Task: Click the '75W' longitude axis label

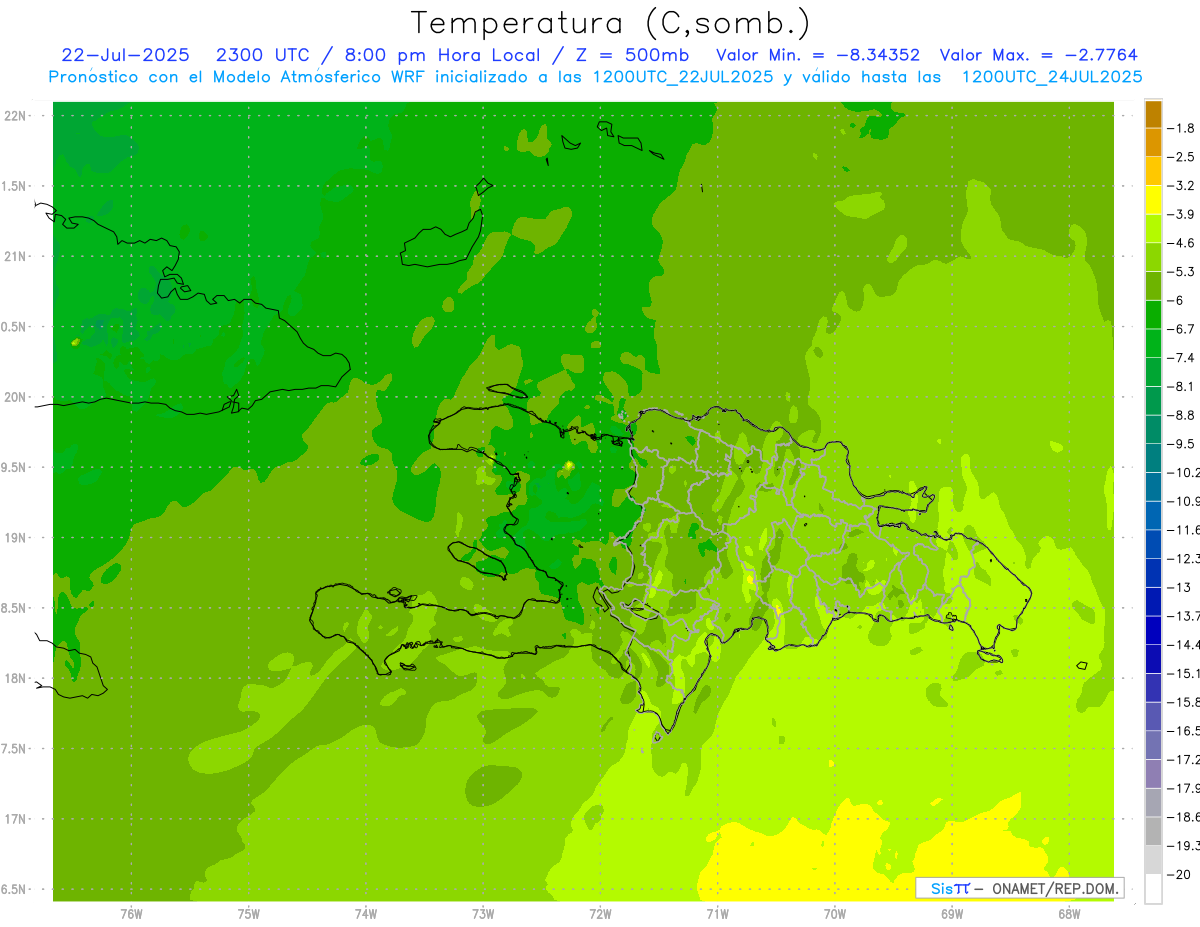Action: click(x=248, y=914)
